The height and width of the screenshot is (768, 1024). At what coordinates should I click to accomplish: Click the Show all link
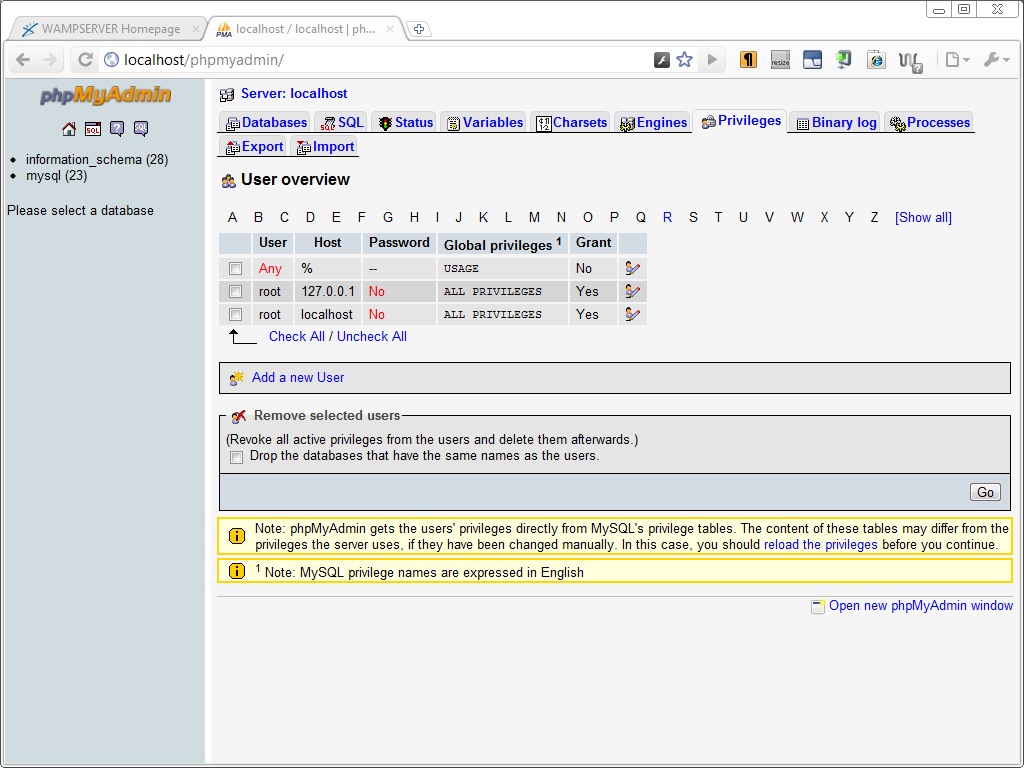point(923,217)
